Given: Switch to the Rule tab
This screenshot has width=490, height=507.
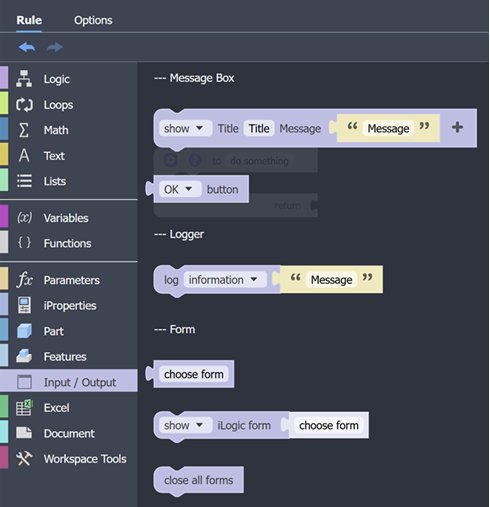Looking at the screenshot, I should tap(29, 20).
